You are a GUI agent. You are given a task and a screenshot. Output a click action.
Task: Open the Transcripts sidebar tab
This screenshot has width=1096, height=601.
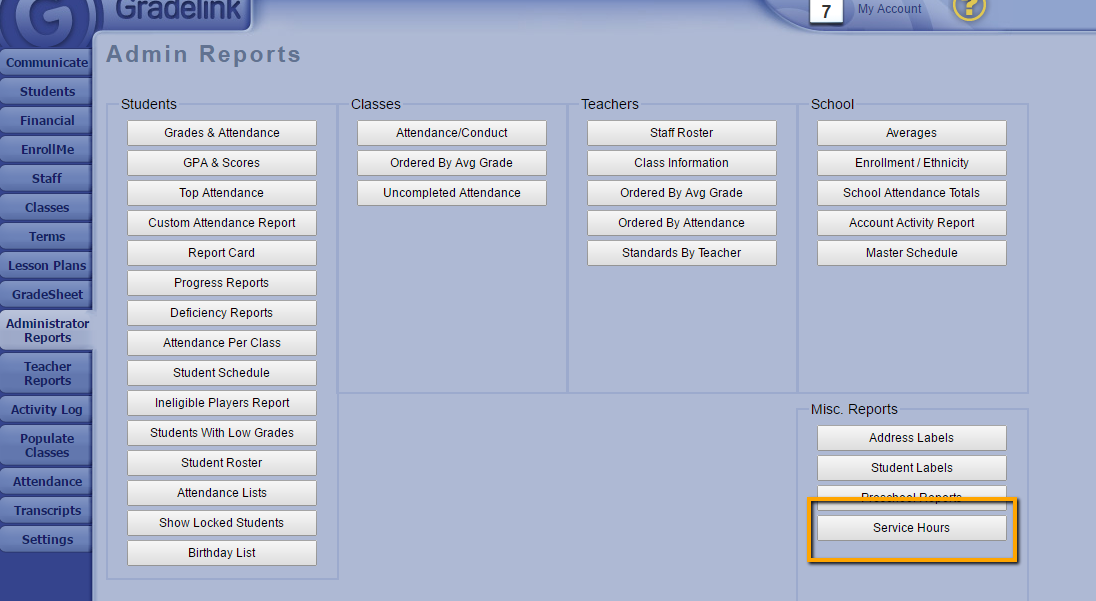pyautogui.click(x=47, y=510)
